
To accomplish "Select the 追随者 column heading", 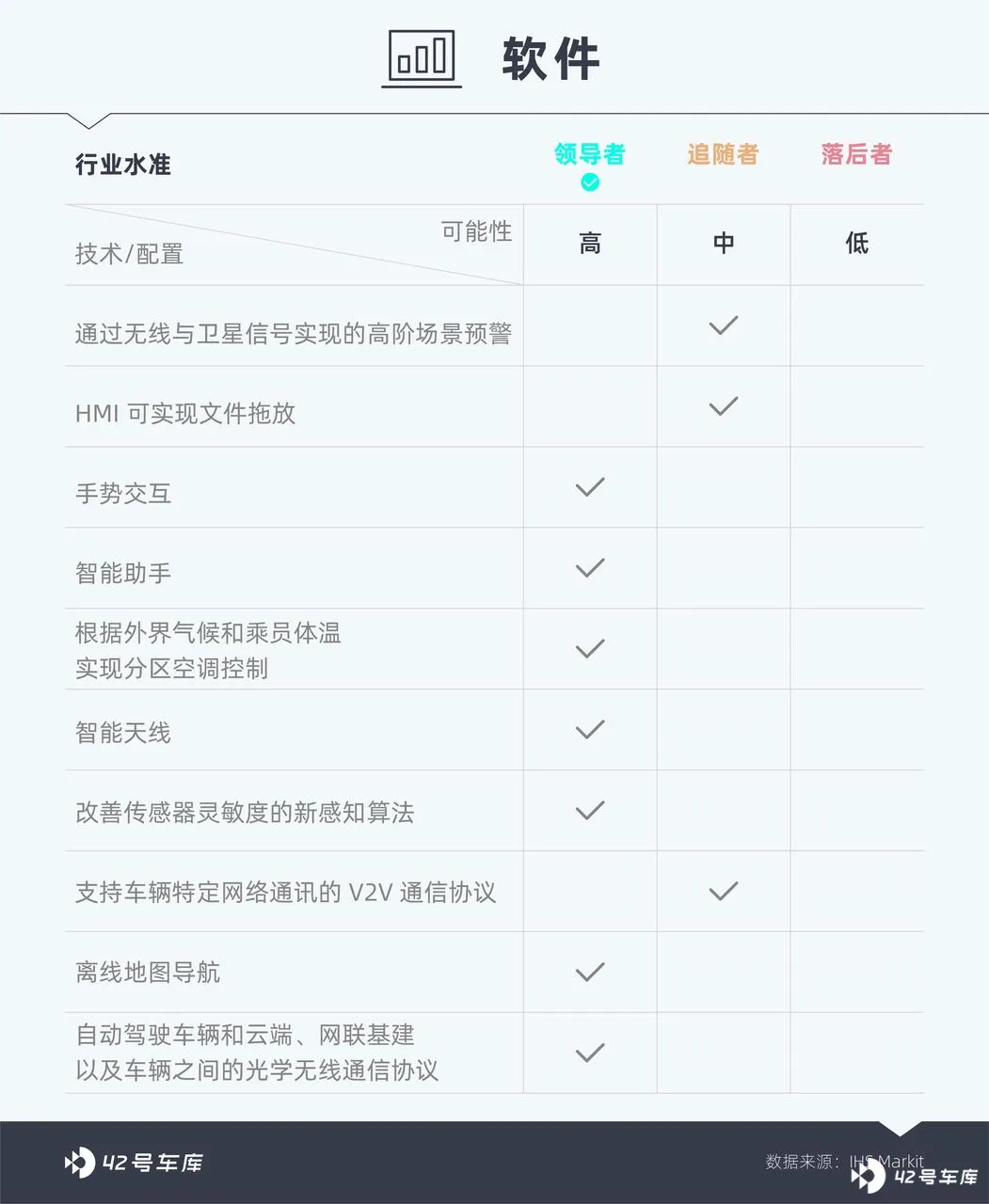I will click(723, 153).
